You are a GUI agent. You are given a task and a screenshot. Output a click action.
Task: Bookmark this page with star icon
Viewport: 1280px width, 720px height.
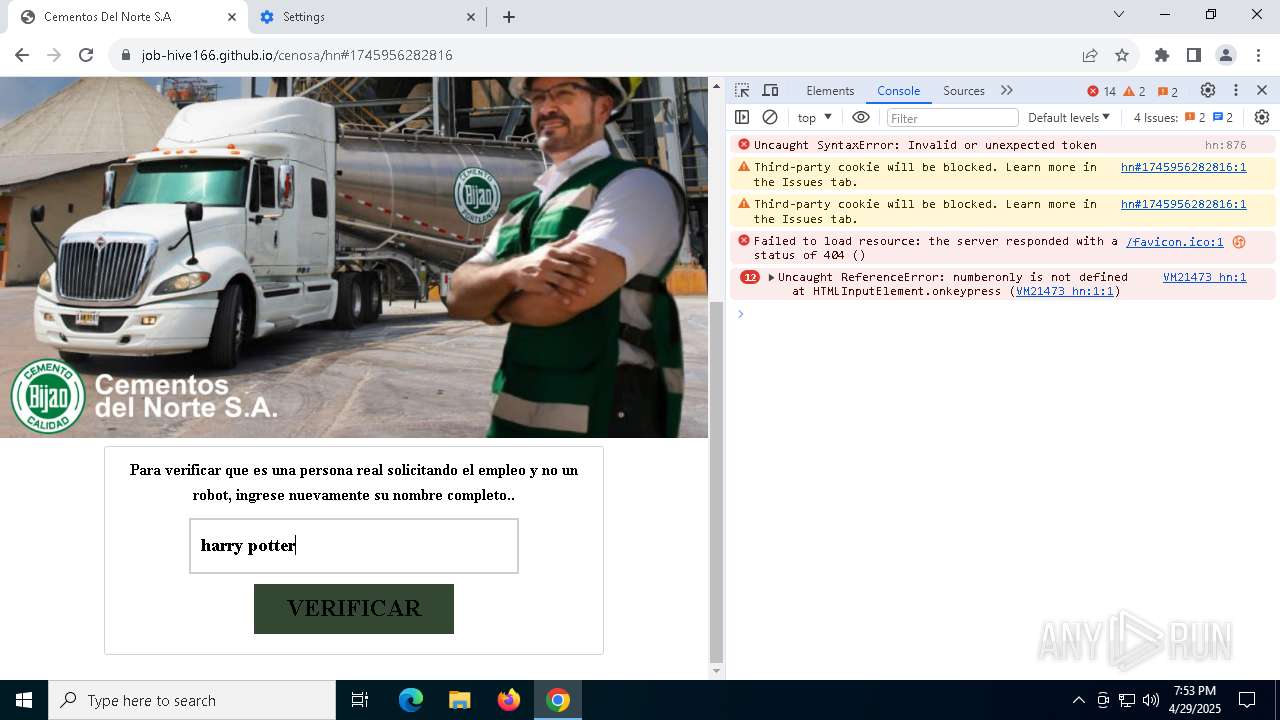tap(1122, 55)
